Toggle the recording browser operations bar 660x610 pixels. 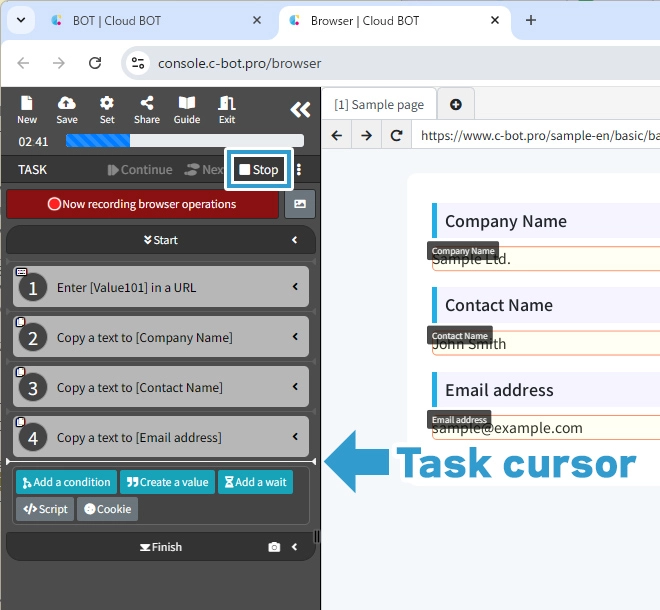(x=142, y=204)
